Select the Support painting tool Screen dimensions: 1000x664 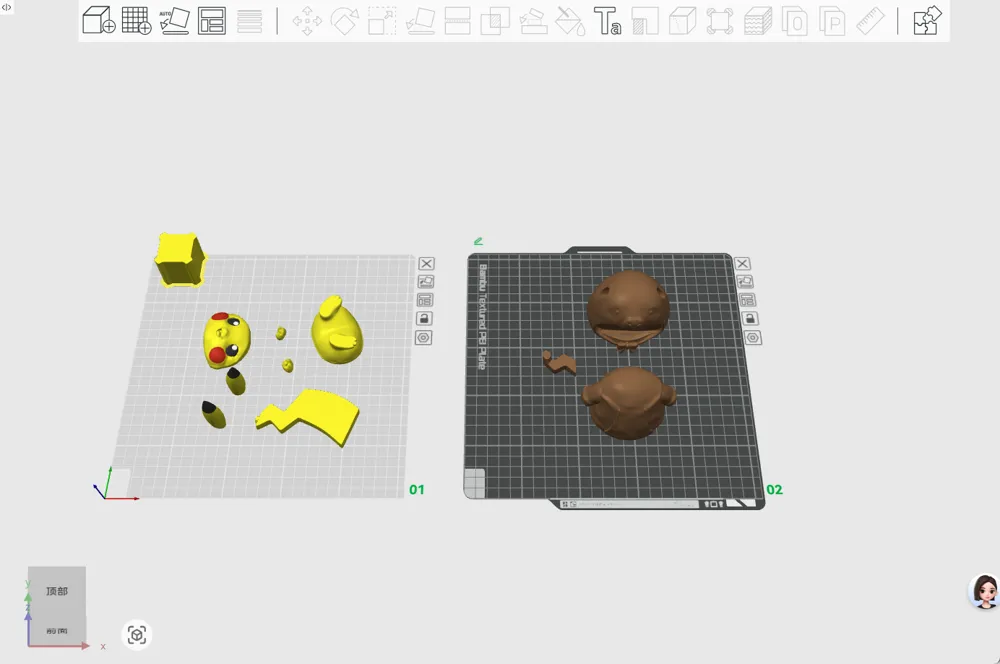tap(533, 21)
